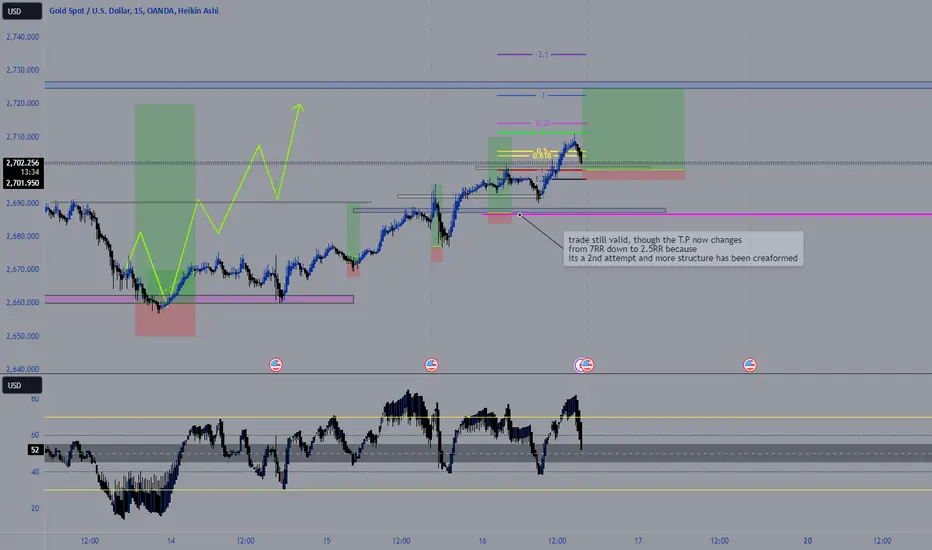Select the 0.618 Fibonacci level label
This screenshot has height=550, width=932.
541,156
